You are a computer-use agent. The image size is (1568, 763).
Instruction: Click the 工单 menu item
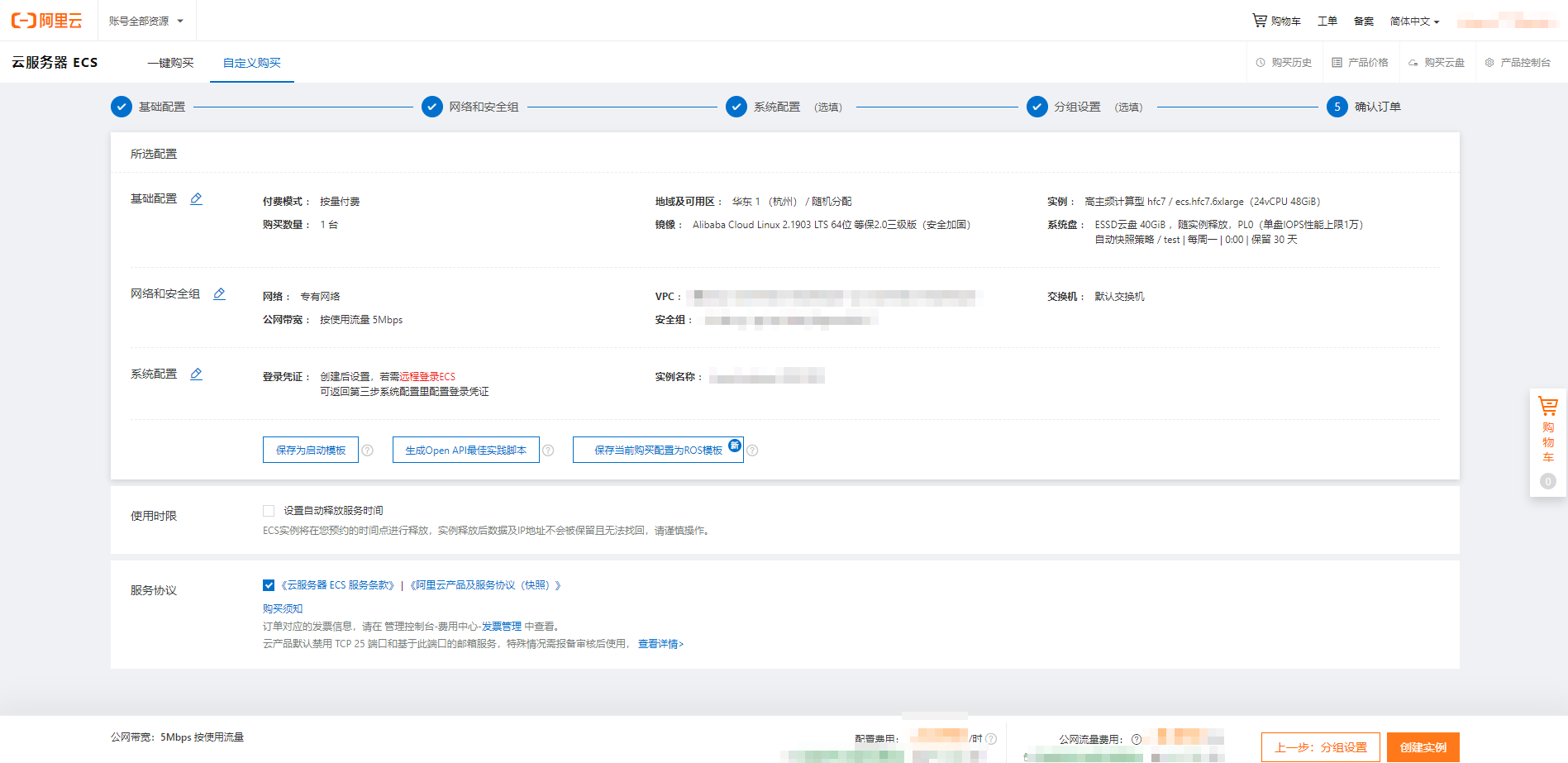click(1327, 20)
